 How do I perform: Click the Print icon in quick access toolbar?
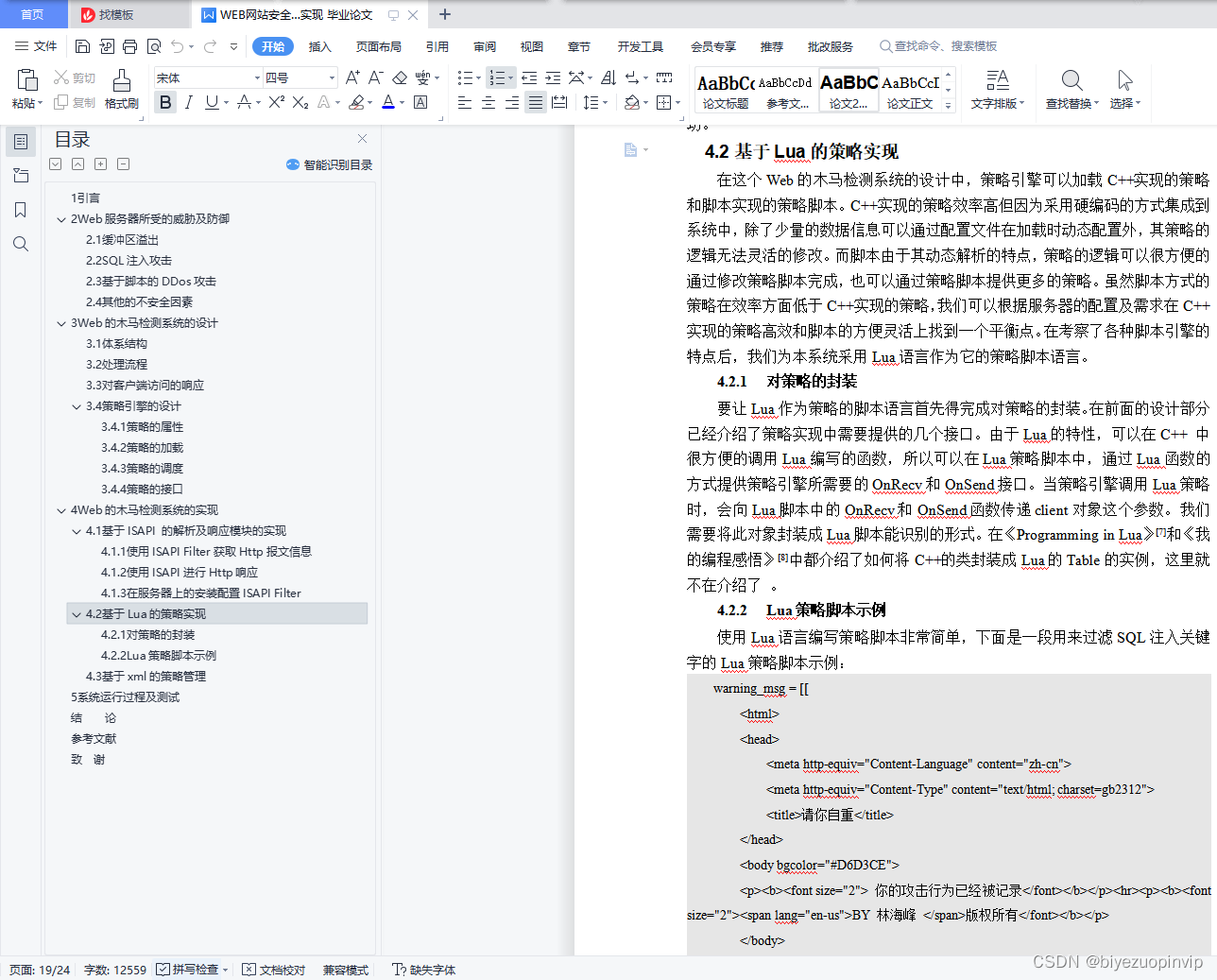coord(129,45)
